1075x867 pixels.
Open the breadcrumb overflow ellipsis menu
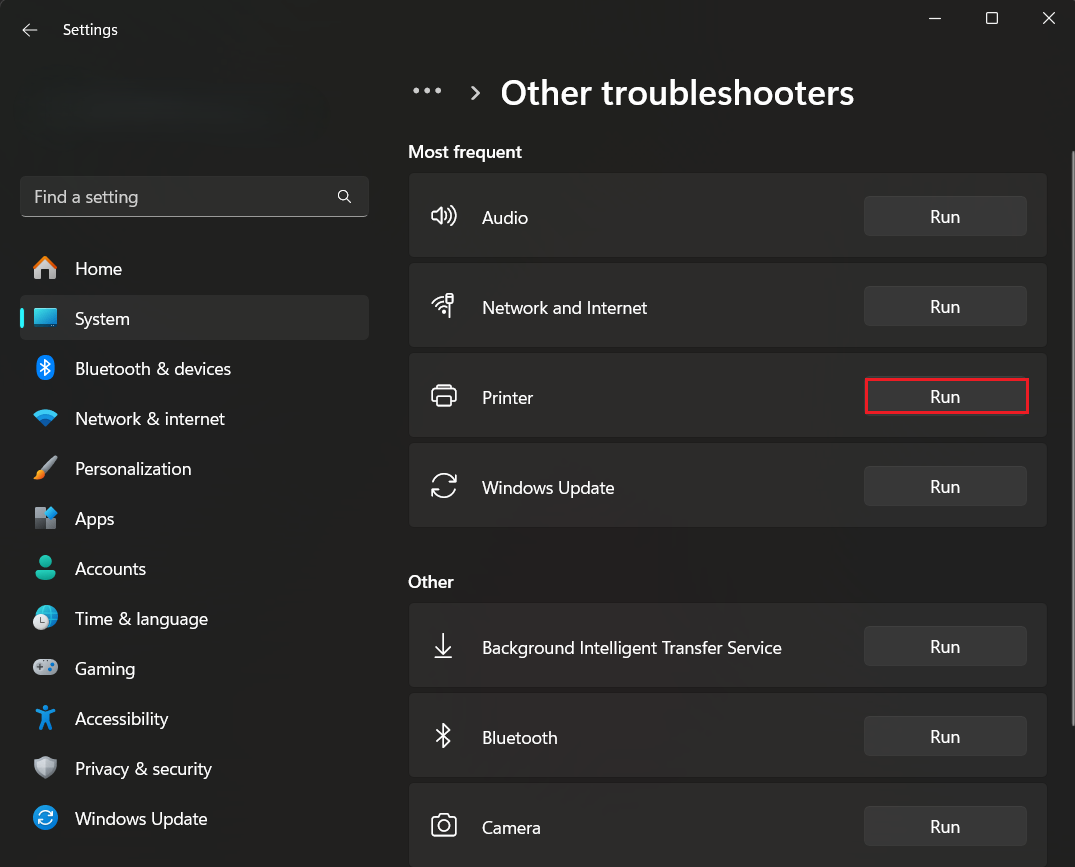427,91
